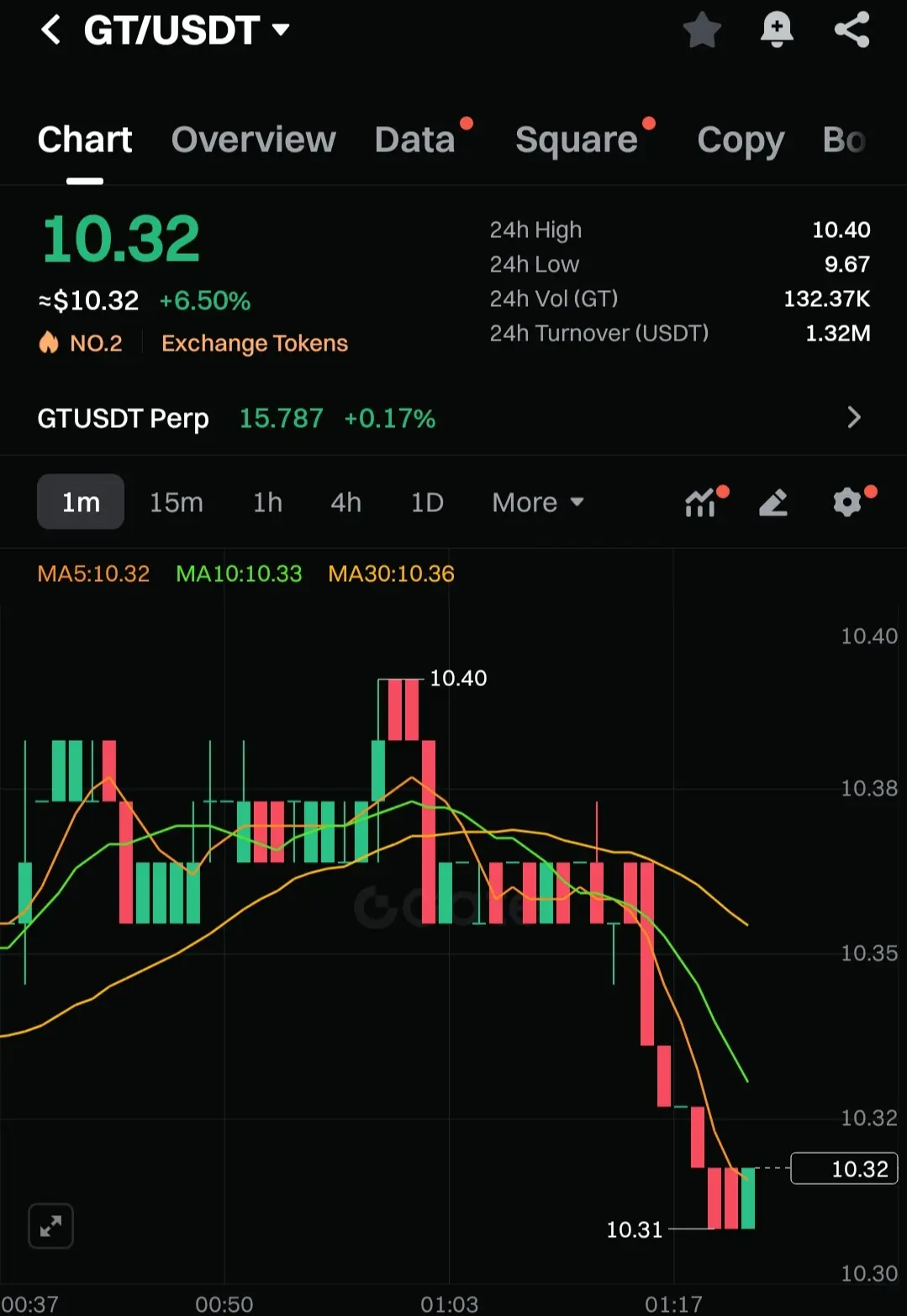Viewport: 907px width, 1316px height.
Task: Toggle the favorite star icon
Action: pyautogui.click(x=702, y=30)
